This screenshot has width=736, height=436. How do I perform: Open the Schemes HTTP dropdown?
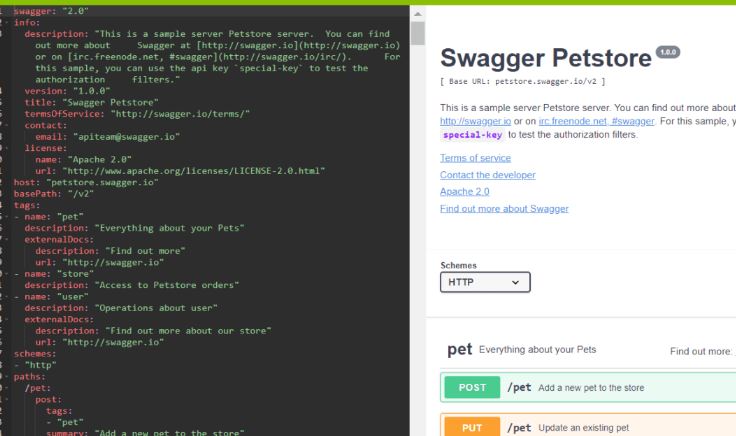pyautogui.click(x=485, y=282)
